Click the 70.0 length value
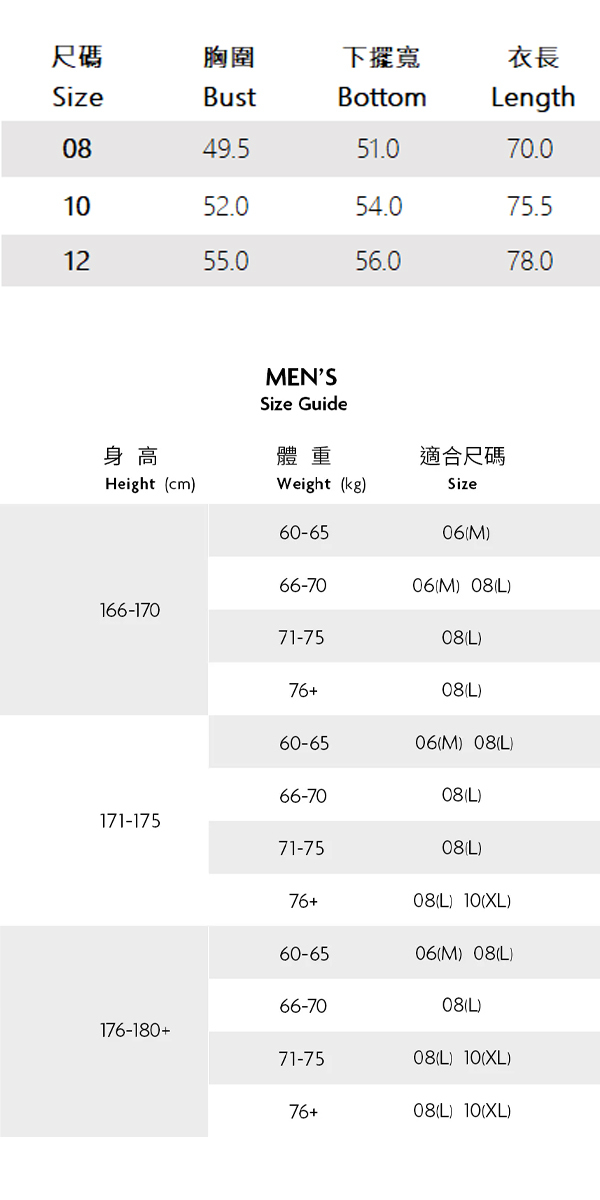Viewport: 600px width, 1200px height. point(530,149)
